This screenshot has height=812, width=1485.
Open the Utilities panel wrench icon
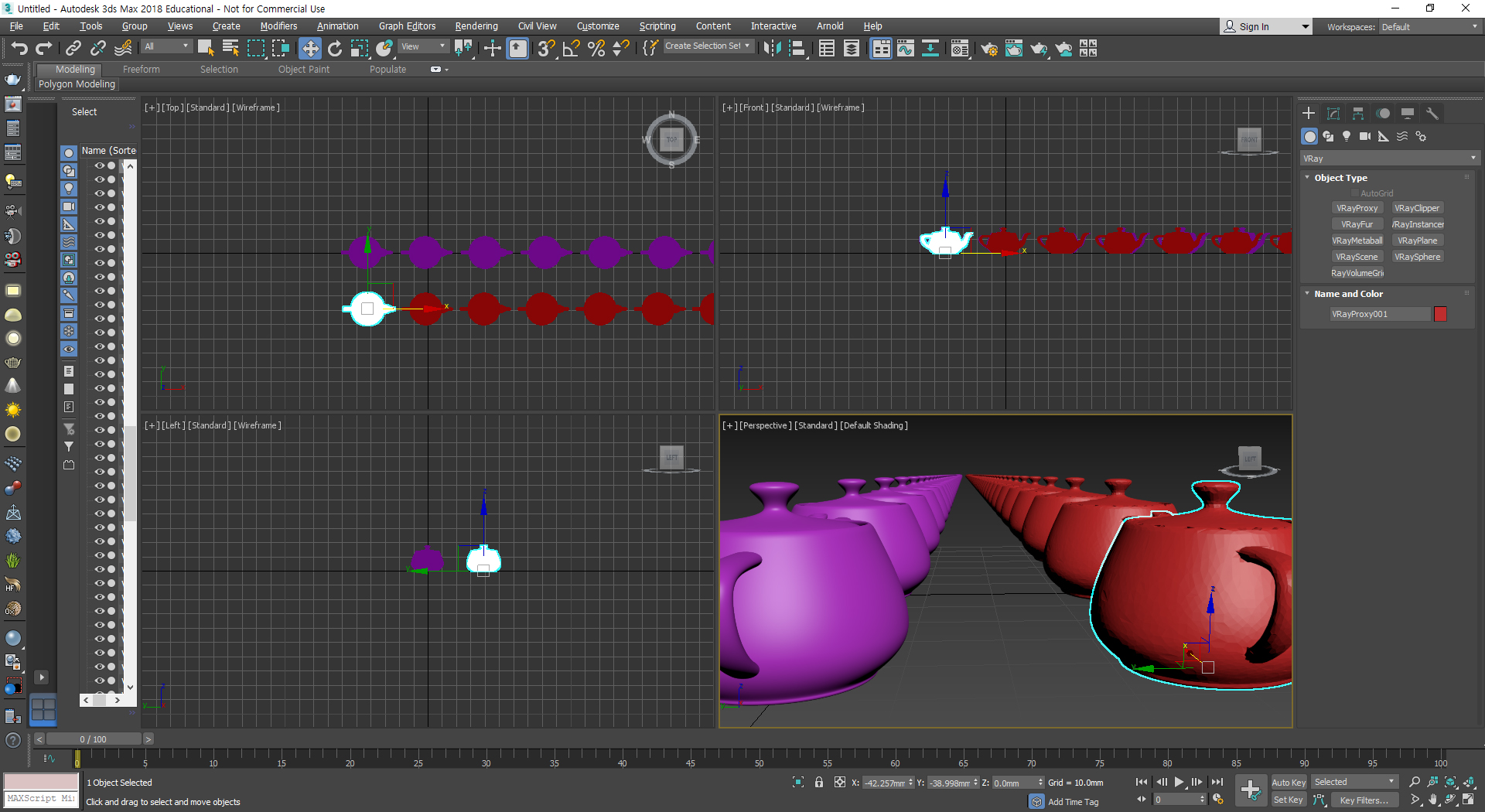click(1432, 114)
